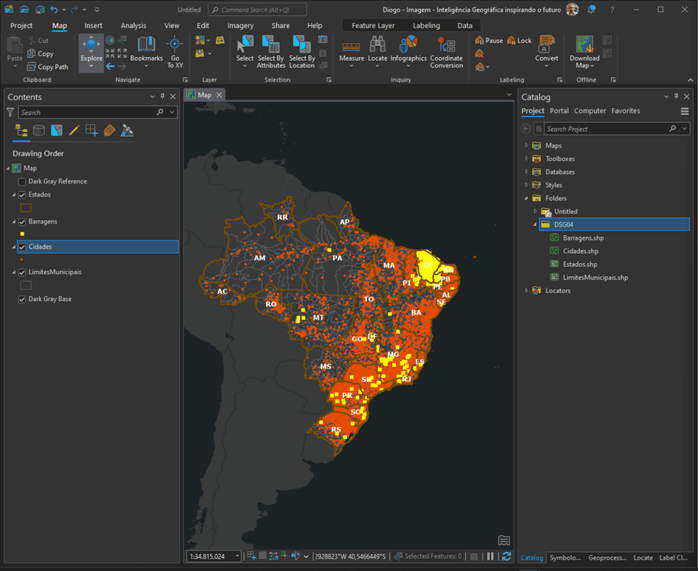The image size is (698, 571).
Task: Uncheck the Barragens layer checkbox
Action: [x=22, y=221]
